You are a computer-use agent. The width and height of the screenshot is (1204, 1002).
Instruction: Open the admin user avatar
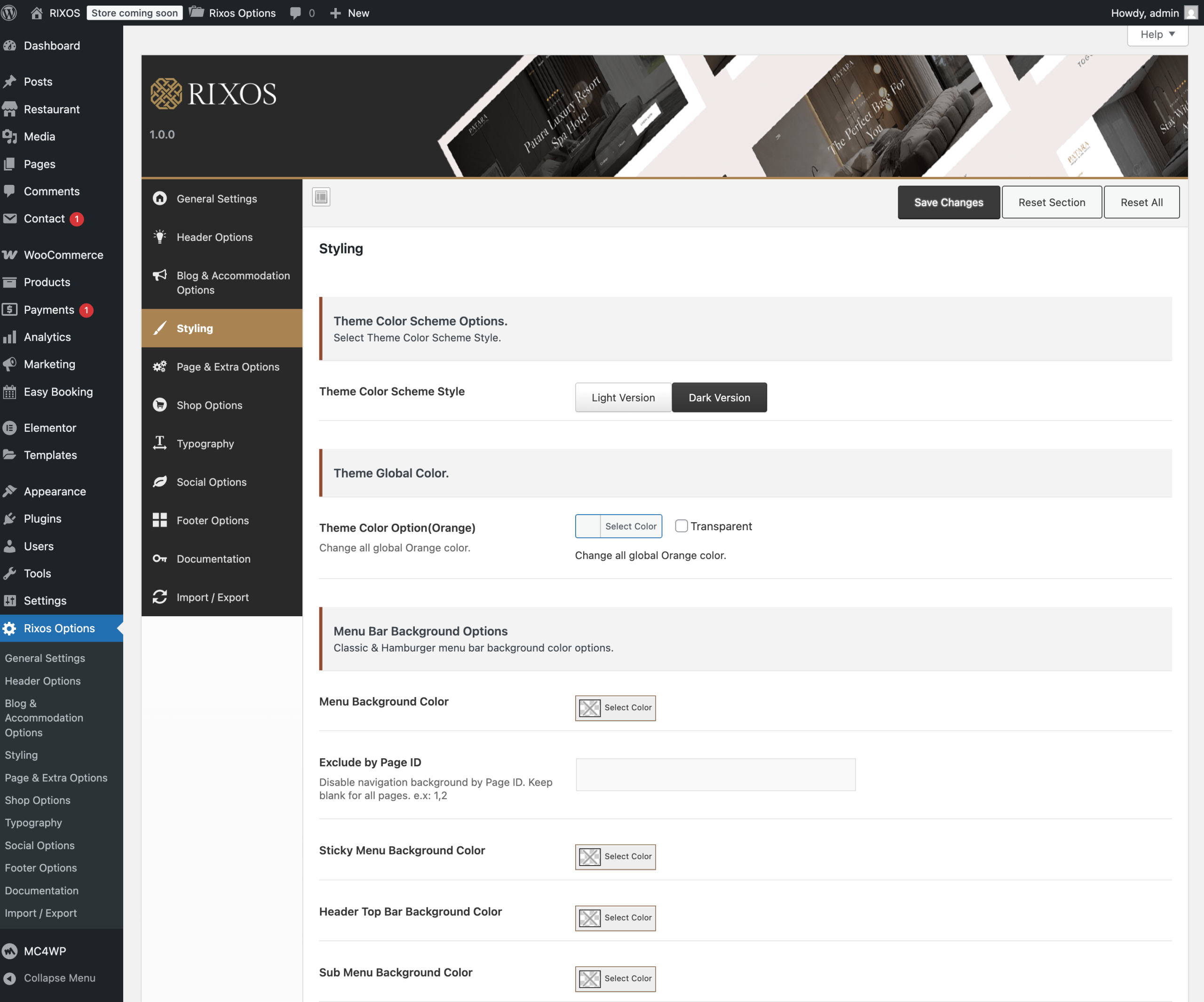click(x=1191, y=13)
